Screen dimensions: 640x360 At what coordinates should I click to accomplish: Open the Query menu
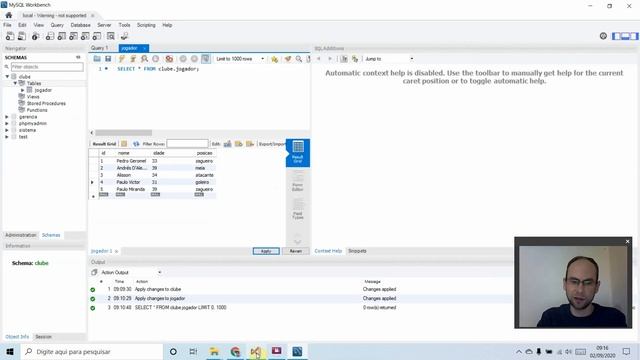point(57,25)
